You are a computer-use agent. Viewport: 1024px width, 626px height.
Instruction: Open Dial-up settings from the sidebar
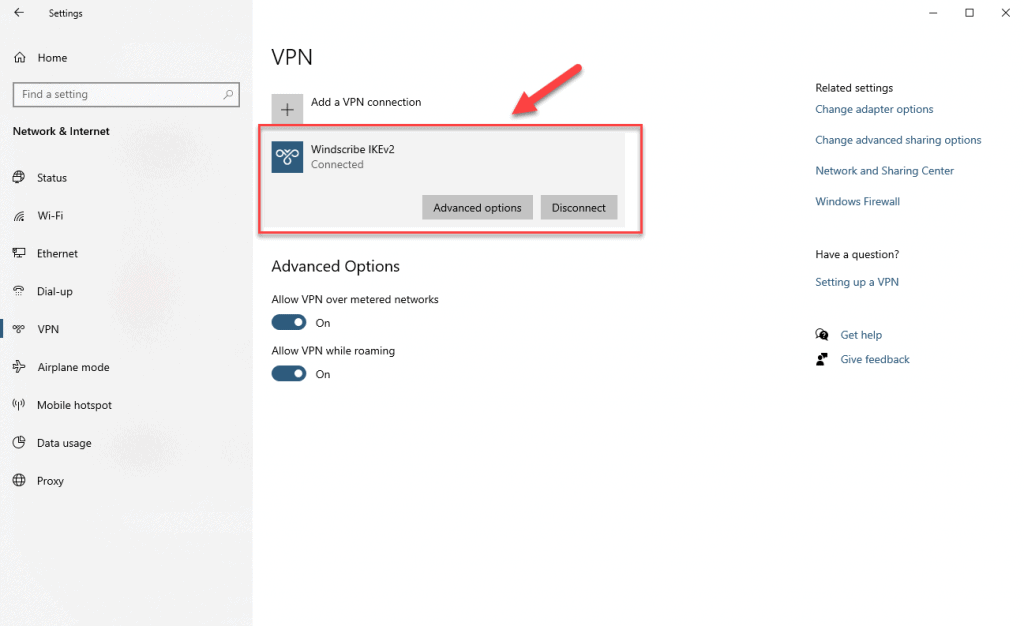21,291
